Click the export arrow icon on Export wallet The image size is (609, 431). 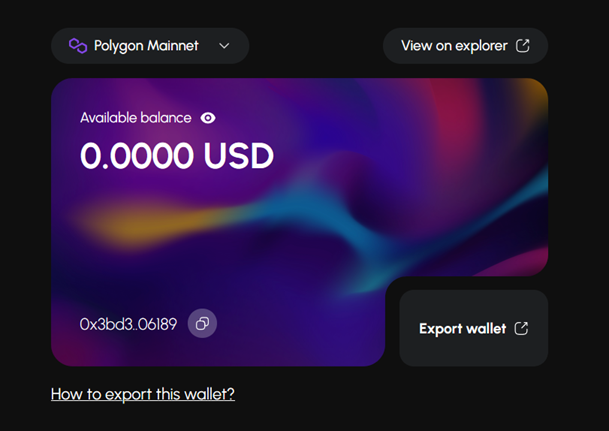(x=521, y=328)
